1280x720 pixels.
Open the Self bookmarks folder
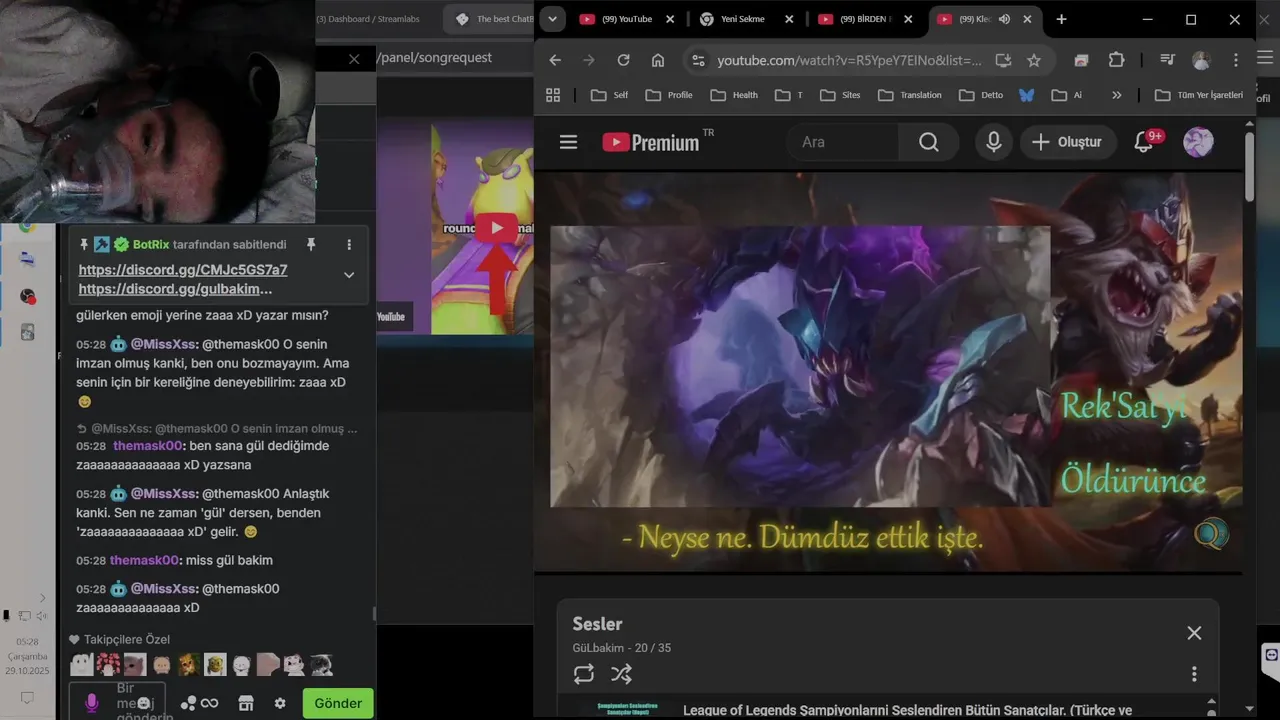[610, 95]
